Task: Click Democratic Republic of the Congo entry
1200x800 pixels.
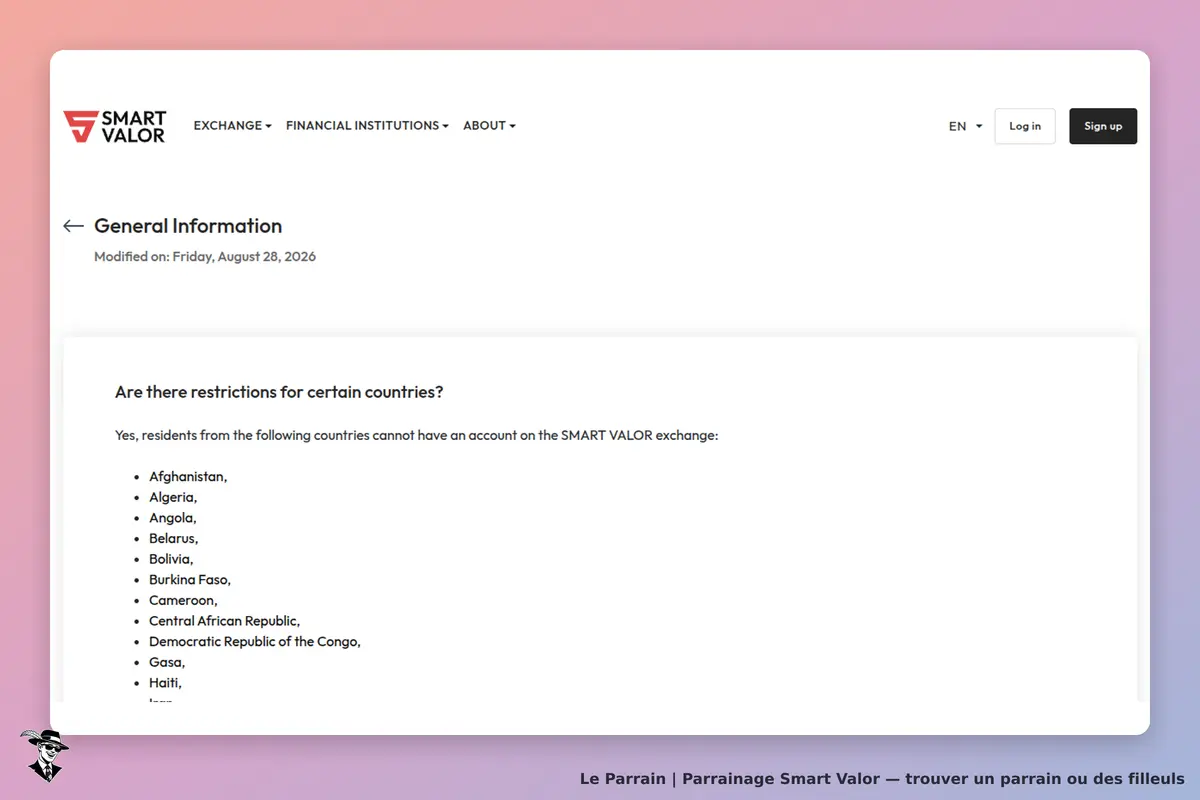Action: pos(255,642)
